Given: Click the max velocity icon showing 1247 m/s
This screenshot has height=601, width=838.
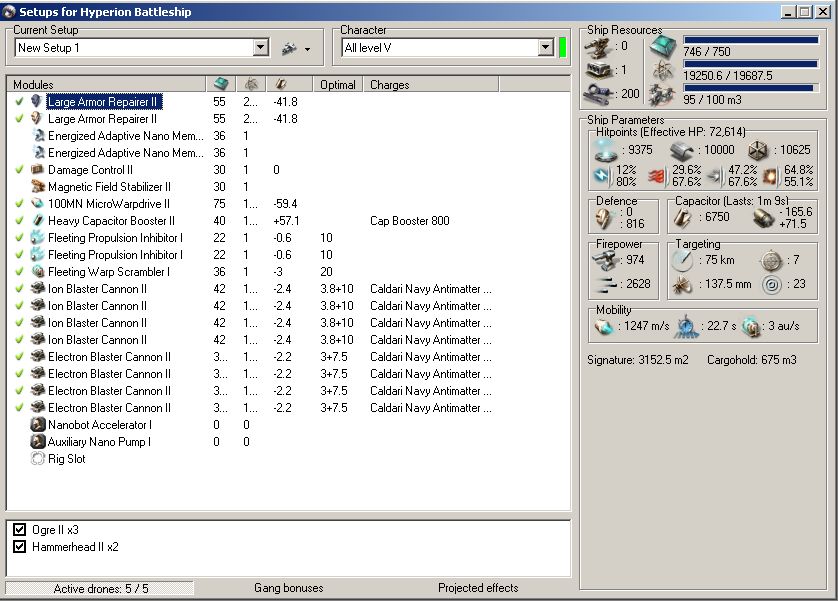Looking at the screenshot, I should coord(604,326).
